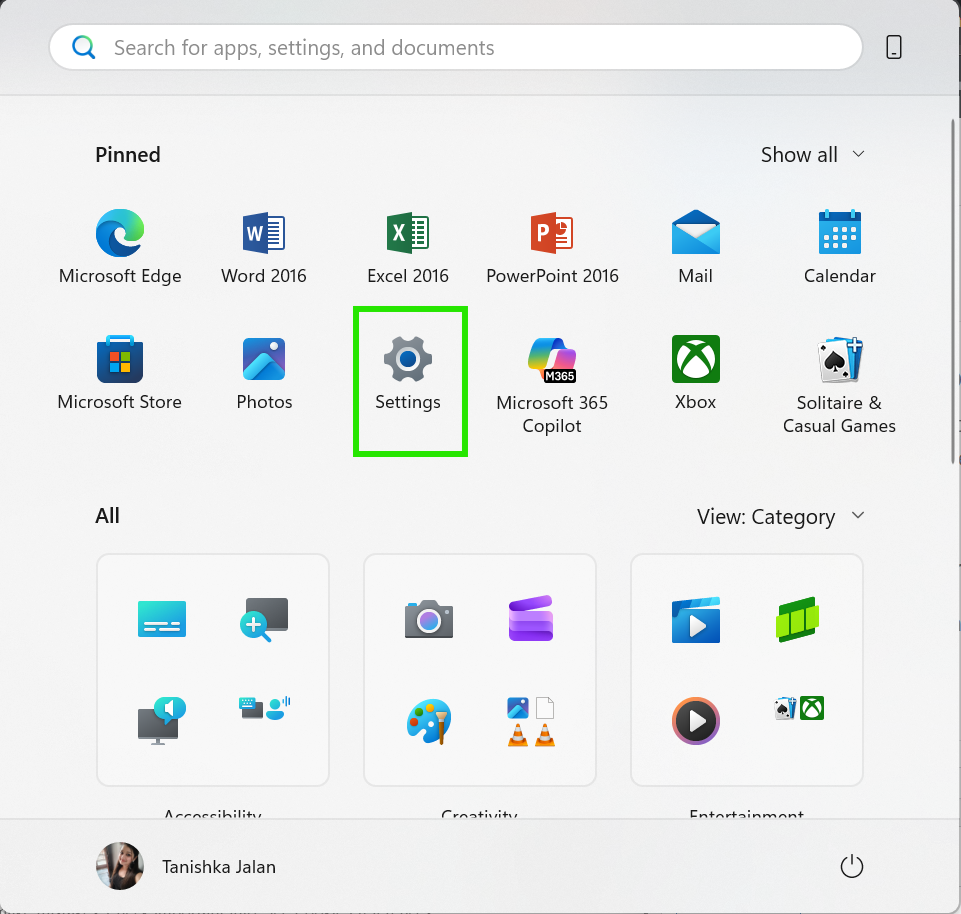Open Solitaire & Casual Games
The width and height of the screenshot is (961, 914).
pyautogui.click(x=840, y=385)
